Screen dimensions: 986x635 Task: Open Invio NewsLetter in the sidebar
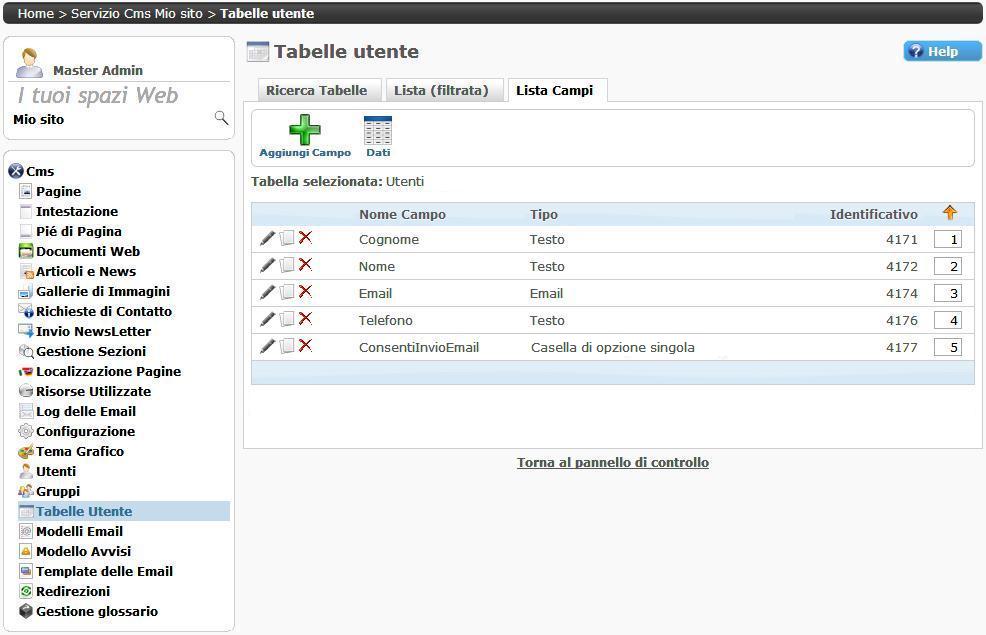93,331
